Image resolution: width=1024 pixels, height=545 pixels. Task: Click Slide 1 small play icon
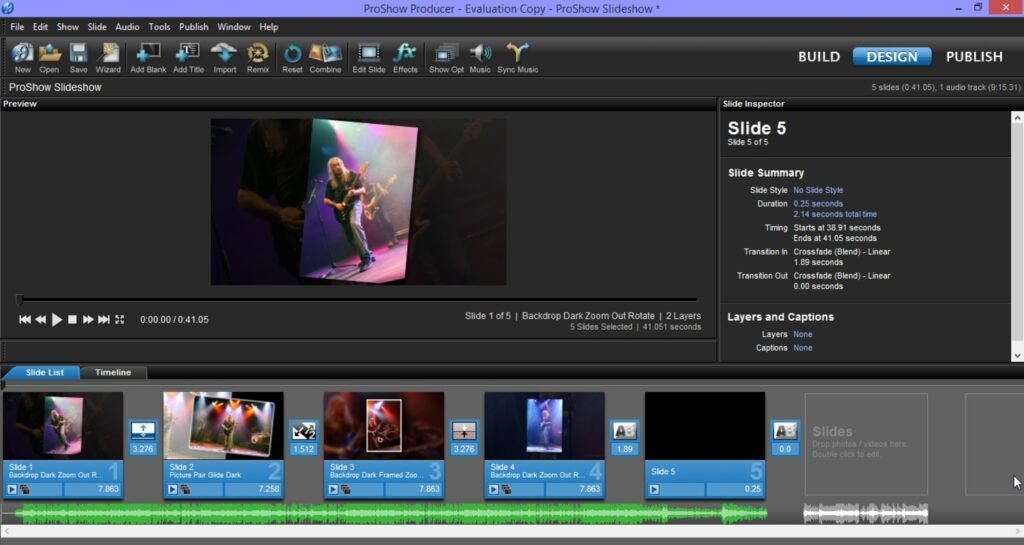[x=12, y=489]
